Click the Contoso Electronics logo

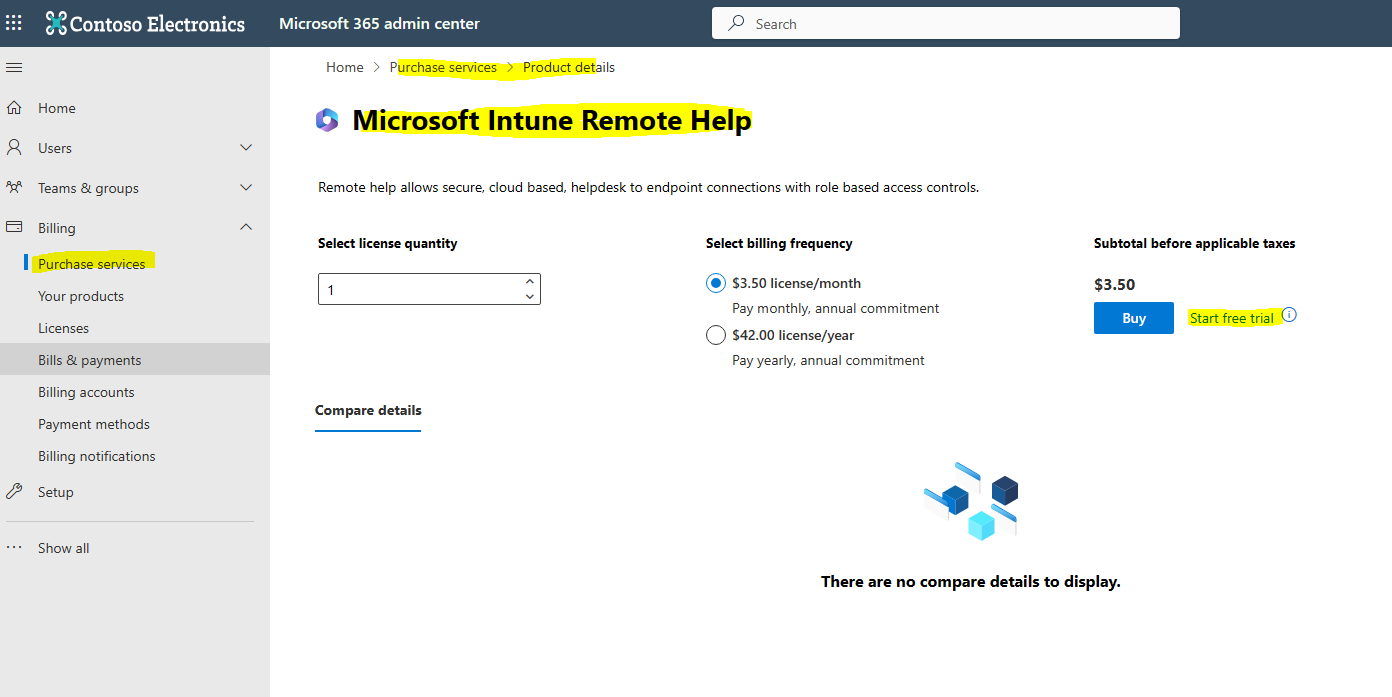click(146, 23)
